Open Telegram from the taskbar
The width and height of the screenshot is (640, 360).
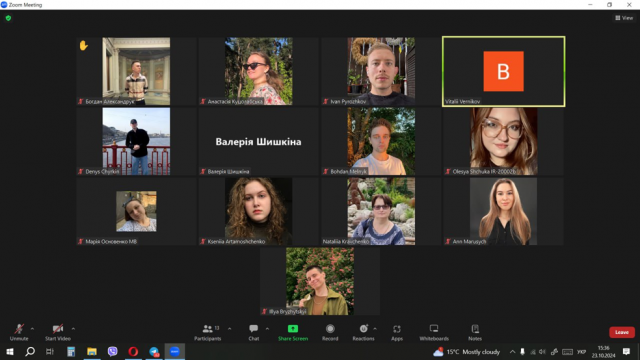154,351
